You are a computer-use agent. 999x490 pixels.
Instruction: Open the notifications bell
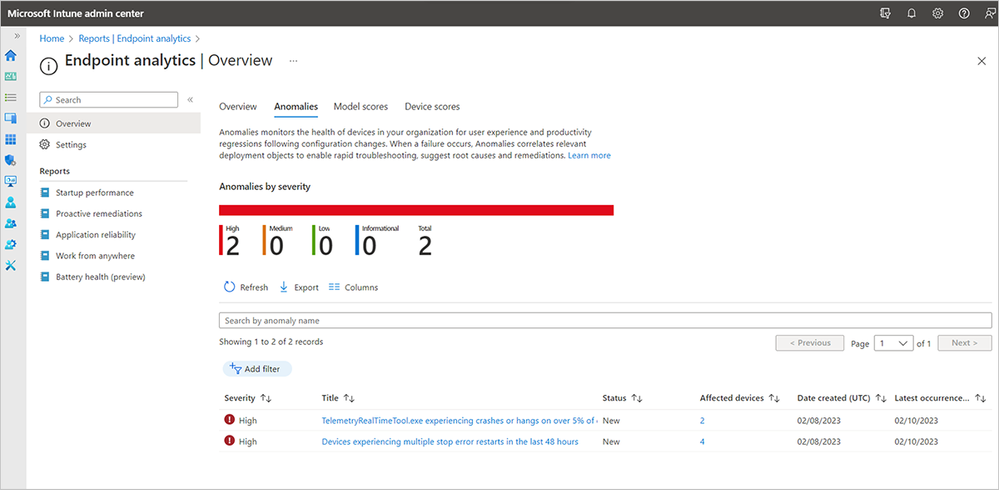(x=912, y=13)
